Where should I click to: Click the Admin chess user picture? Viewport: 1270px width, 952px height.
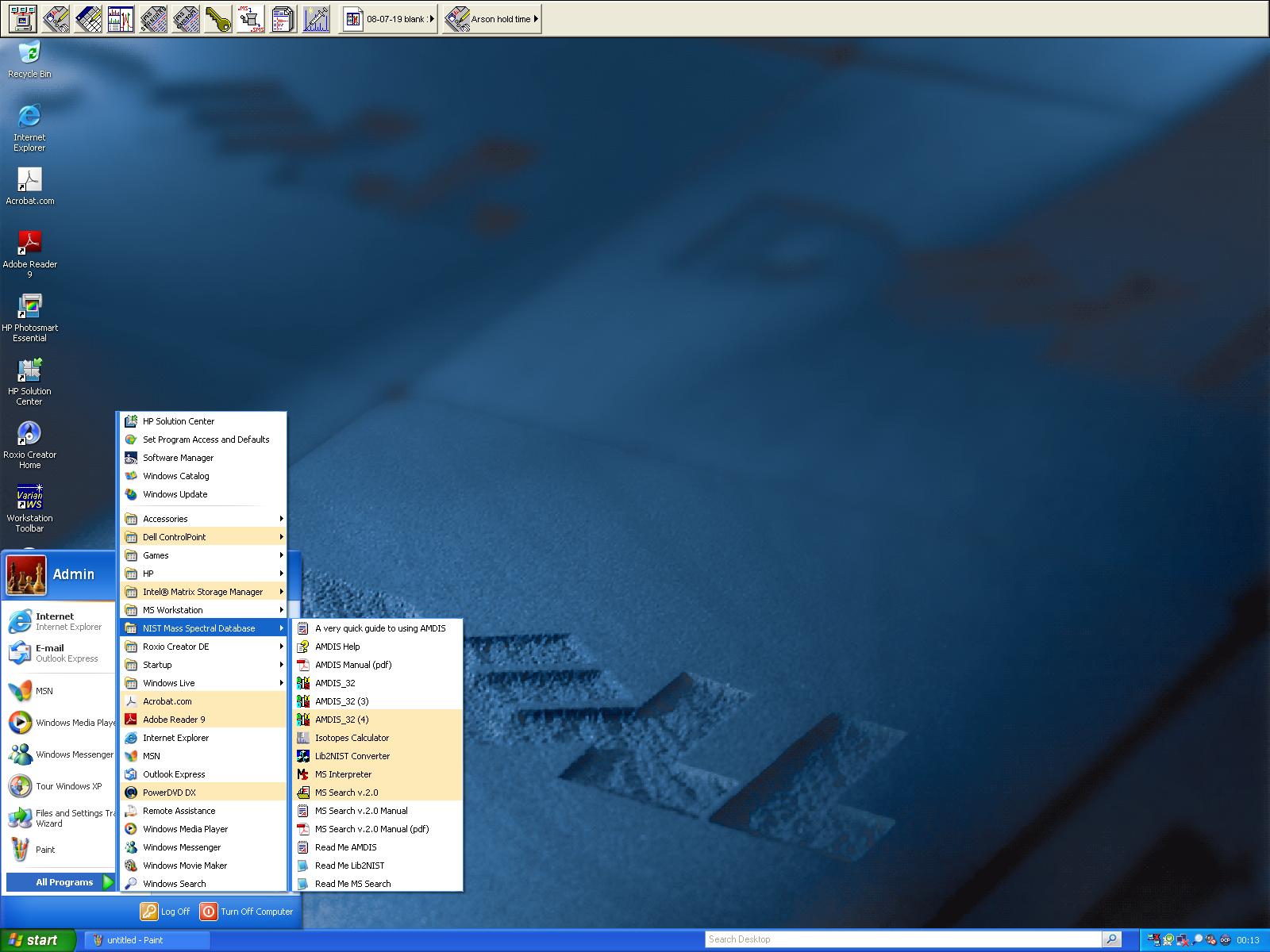point(26,575)
